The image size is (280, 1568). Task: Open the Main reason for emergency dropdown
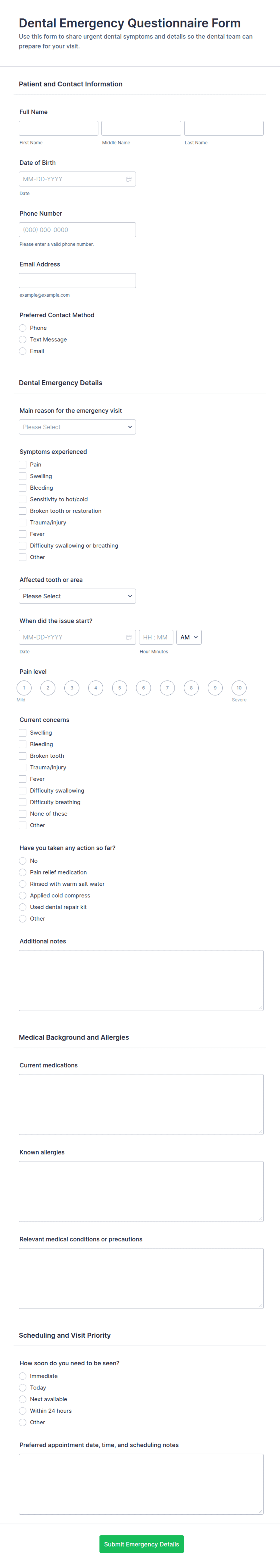(77, 427)
